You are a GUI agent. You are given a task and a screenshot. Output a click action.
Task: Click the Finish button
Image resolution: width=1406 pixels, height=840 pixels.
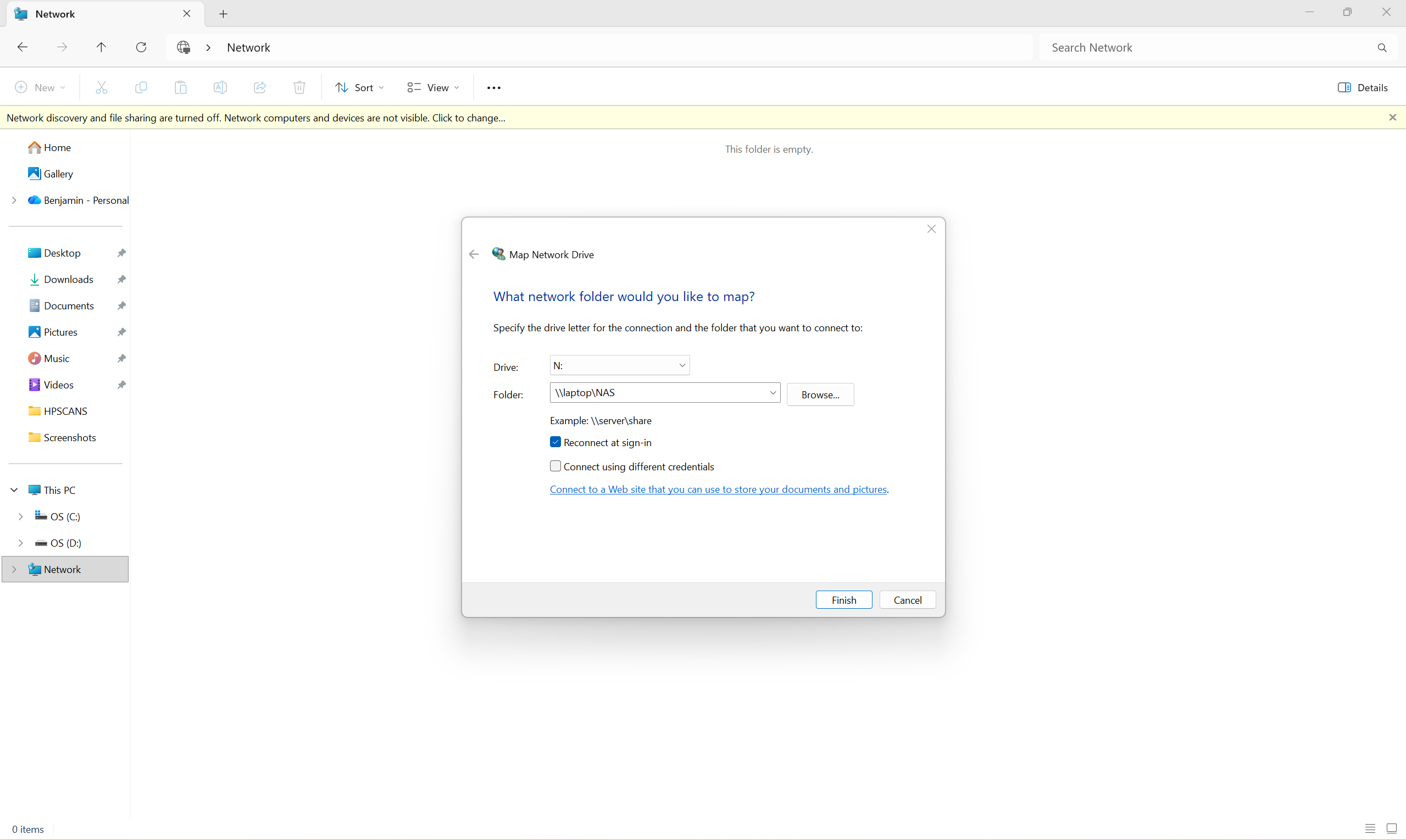(843, 599)
